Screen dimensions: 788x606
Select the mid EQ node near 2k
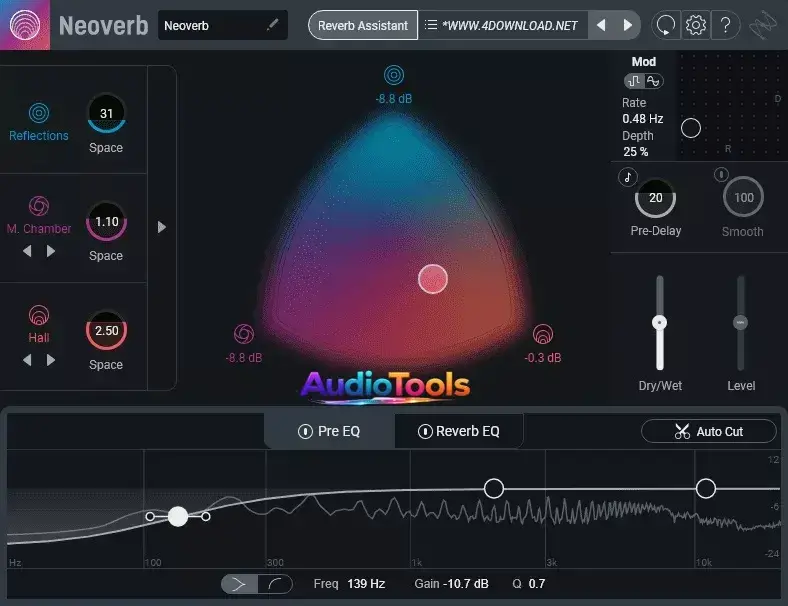[494, 488]
